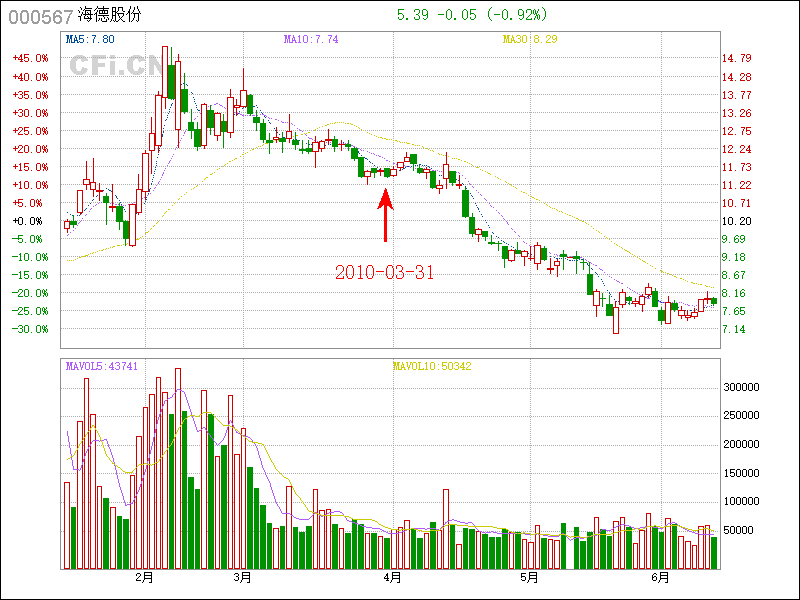Select the MA30:8.29 indicator label
The height and width of the screenshot is (600, 800).
click(529, 39)
